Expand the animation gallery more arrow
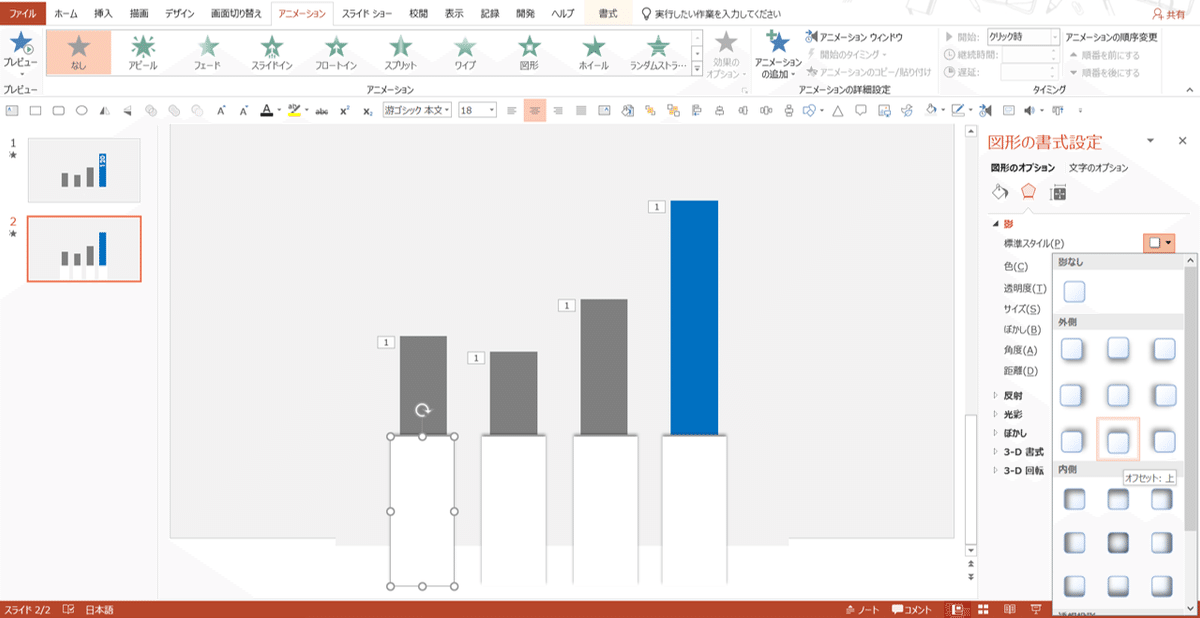This screenshot has width=1200, height=618. click(697, 70)
